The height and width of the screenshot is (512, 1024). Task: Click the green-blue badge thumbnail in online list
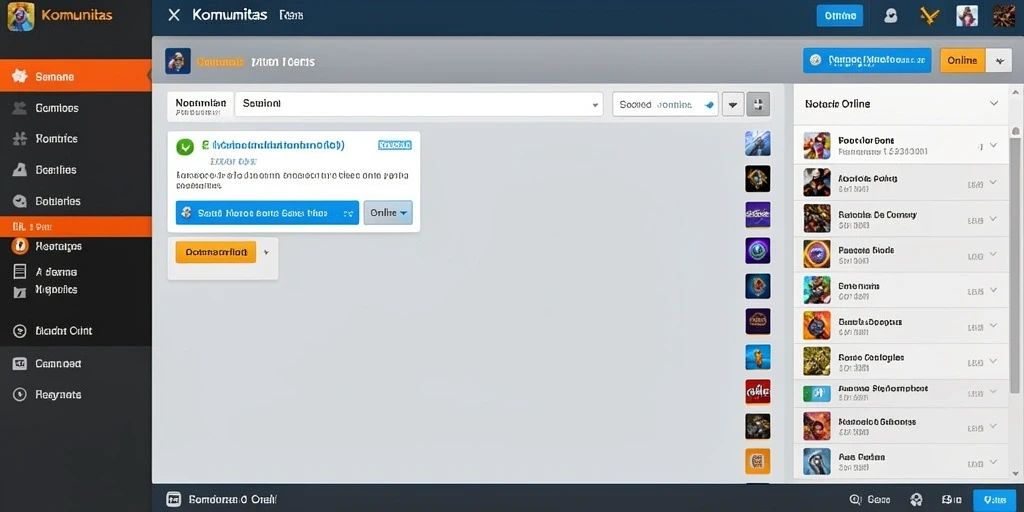(817, 392)
